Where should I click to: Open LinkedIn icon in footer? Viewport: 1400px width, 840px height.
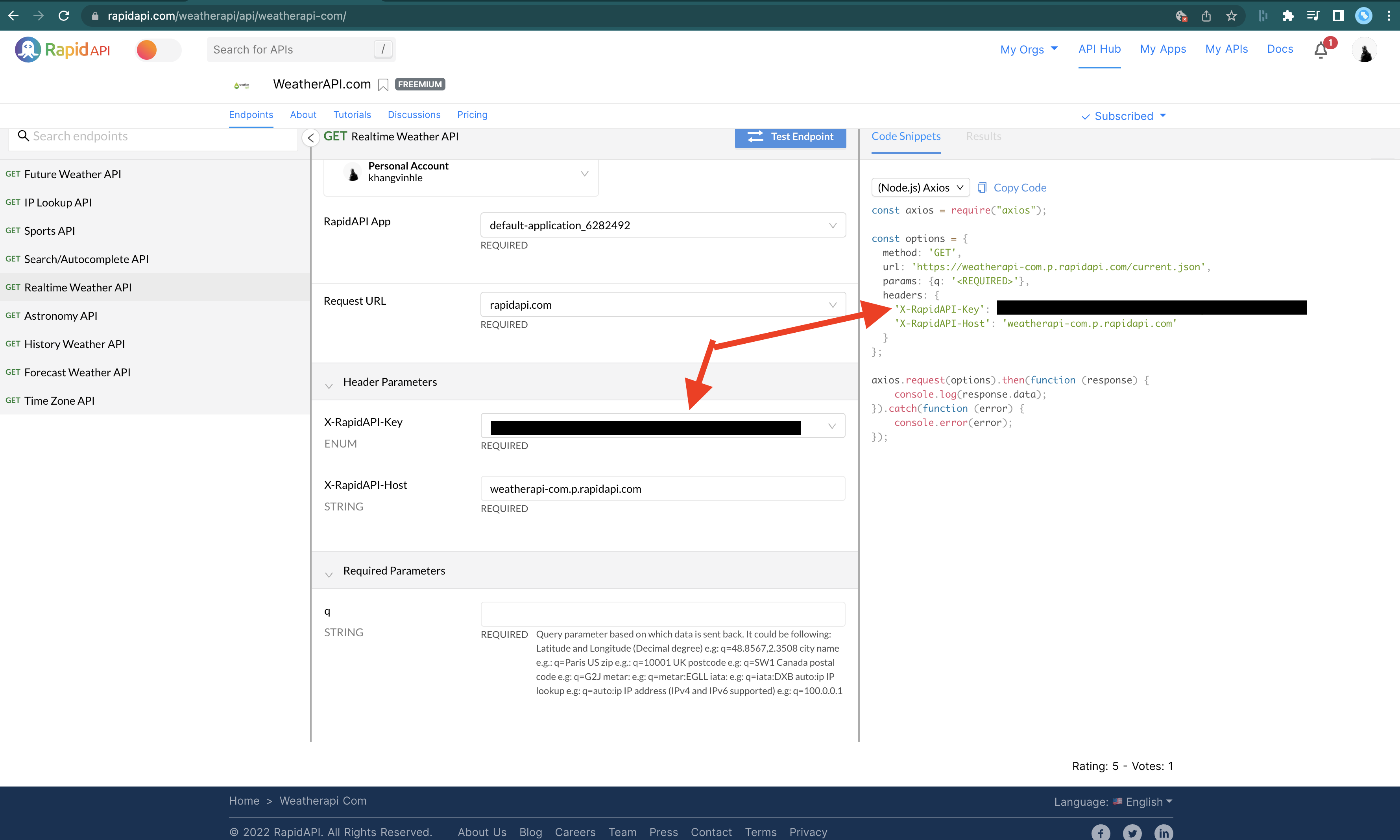pyautogui.click(x=1164, y=833)
